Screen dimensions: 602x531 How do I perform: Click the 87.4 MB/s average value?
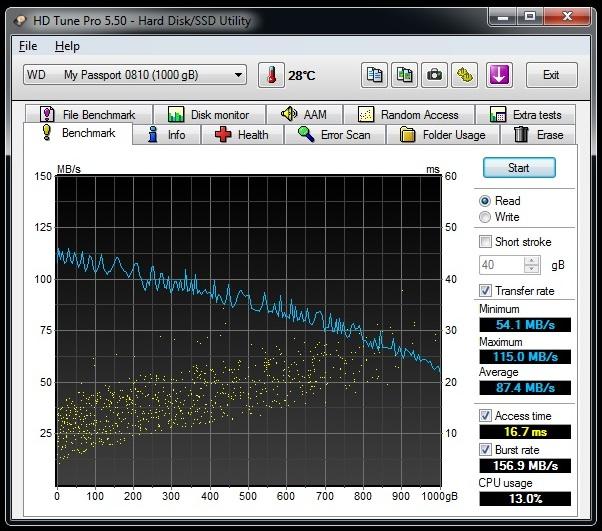click(x=525, y=388)
